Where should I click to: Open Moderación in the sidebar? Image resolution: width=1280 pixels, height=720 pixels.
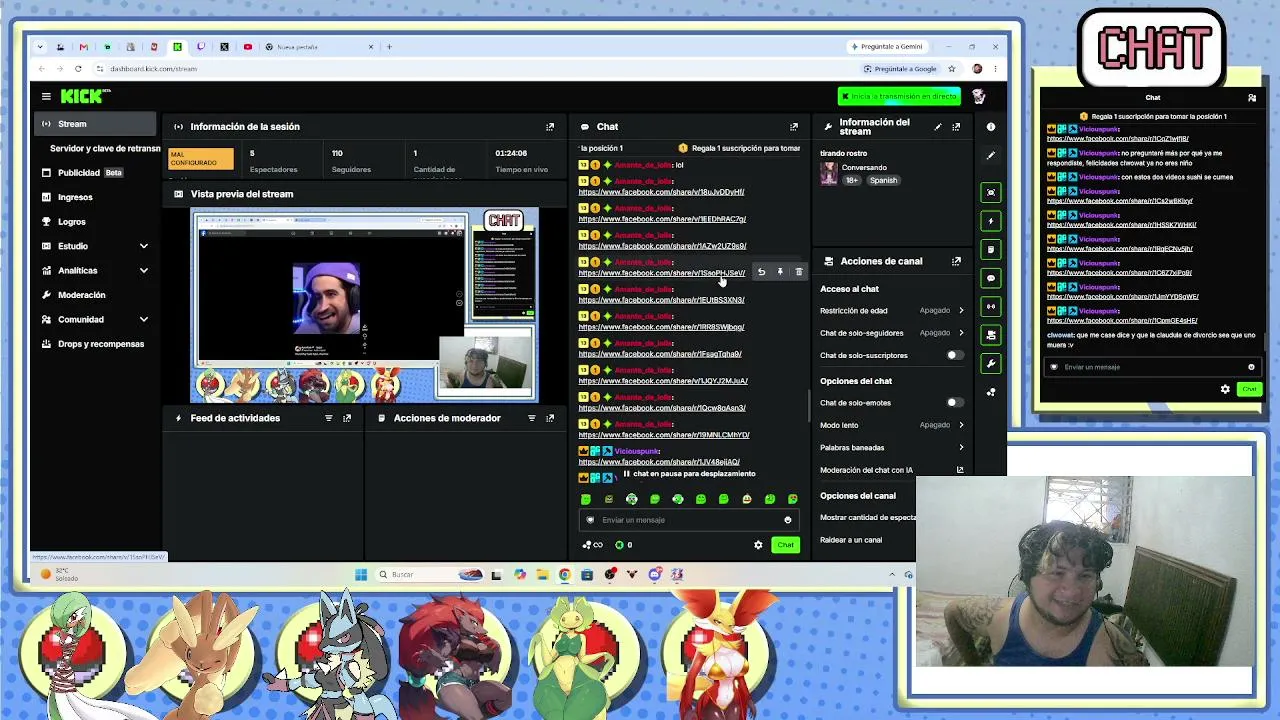96,295
